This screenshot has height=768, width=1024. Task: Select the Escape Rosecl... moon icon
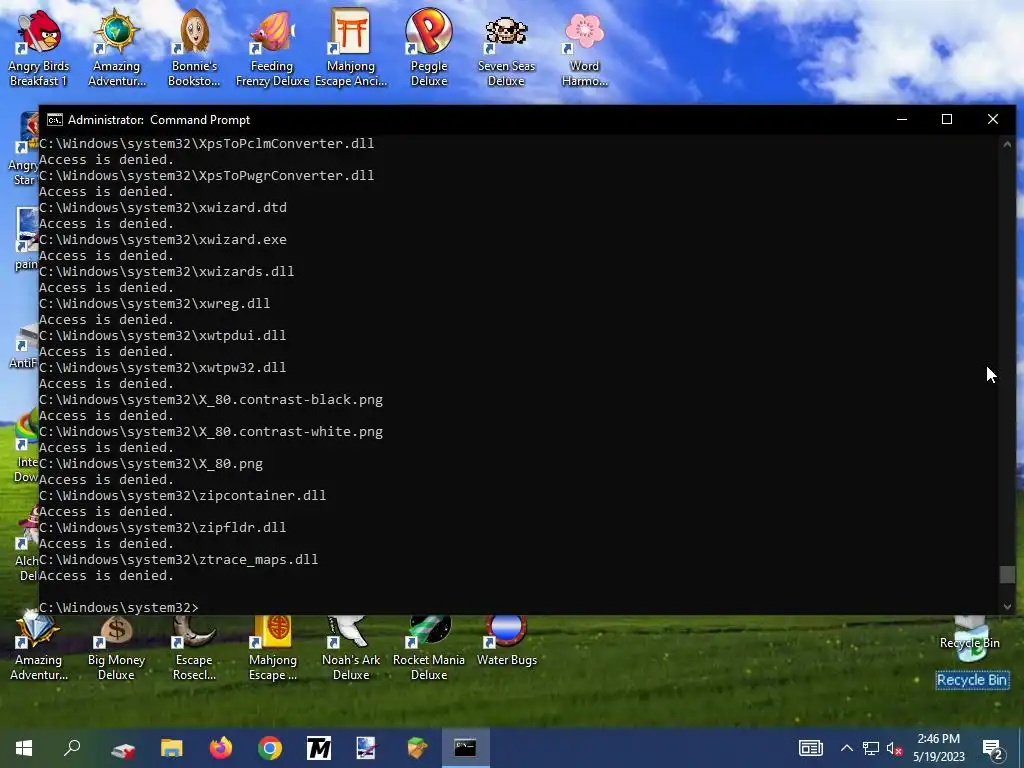pyautogui.click(x=194, y=648)
